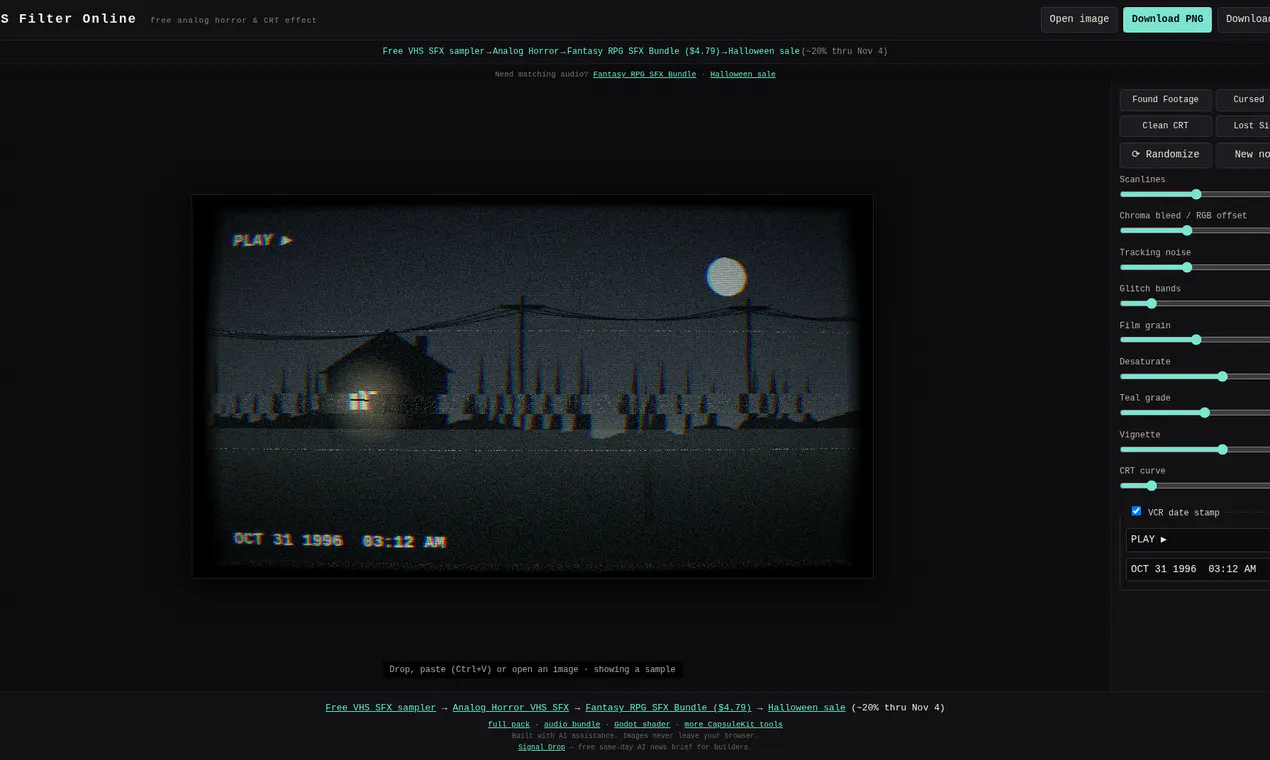Open 'more CapsuleKit tools' footer link
This screenshot has height=760, width=1270.
click(733, 724)
